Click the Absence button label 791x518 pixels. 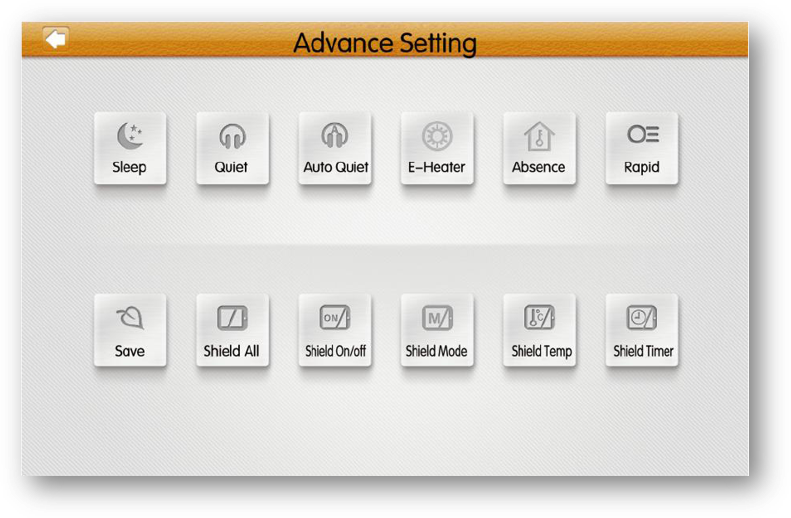pos(538,167)
